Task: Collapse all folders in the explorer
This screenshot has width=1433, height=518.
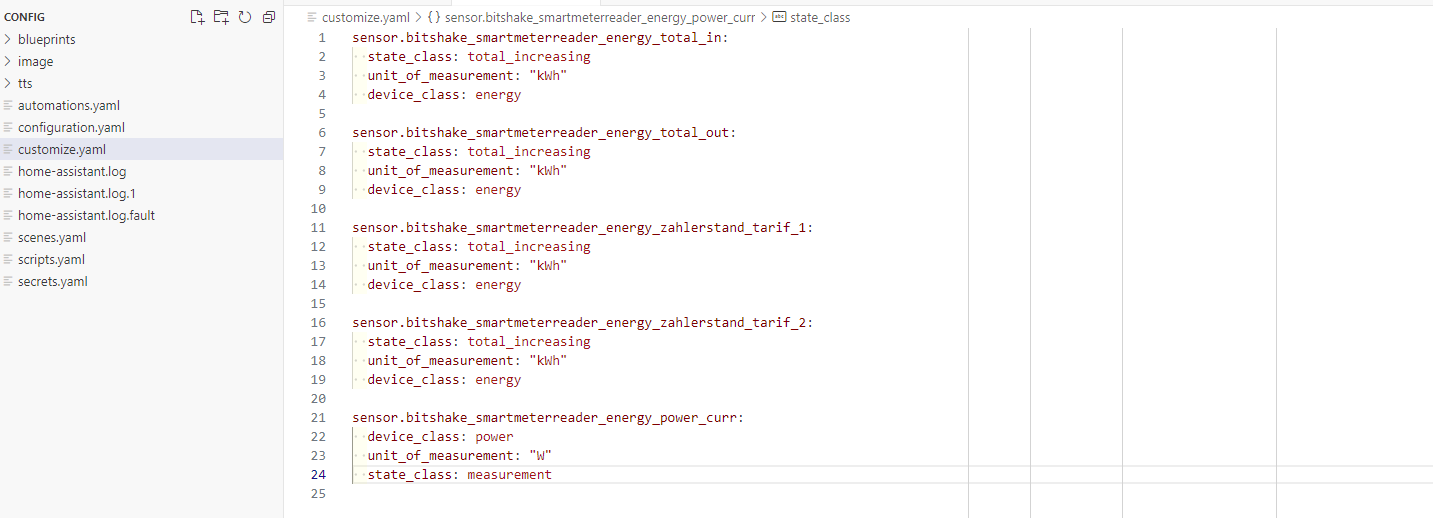Action: (269, 17)
